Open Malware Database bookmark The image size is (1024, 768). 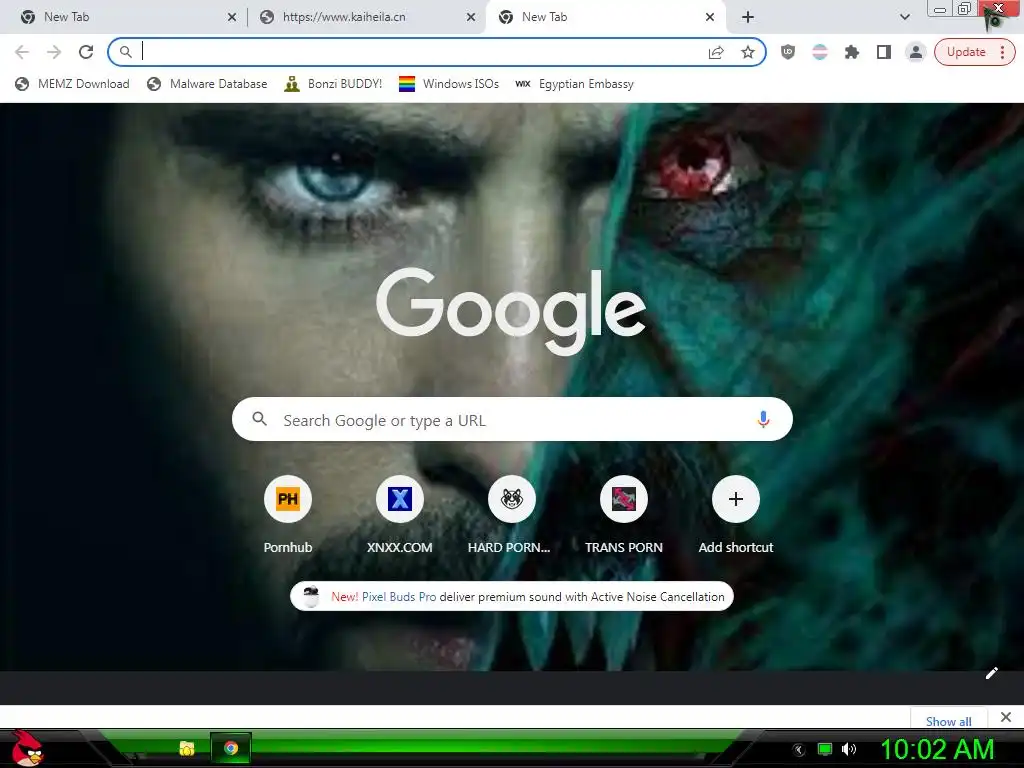point(208,84)
